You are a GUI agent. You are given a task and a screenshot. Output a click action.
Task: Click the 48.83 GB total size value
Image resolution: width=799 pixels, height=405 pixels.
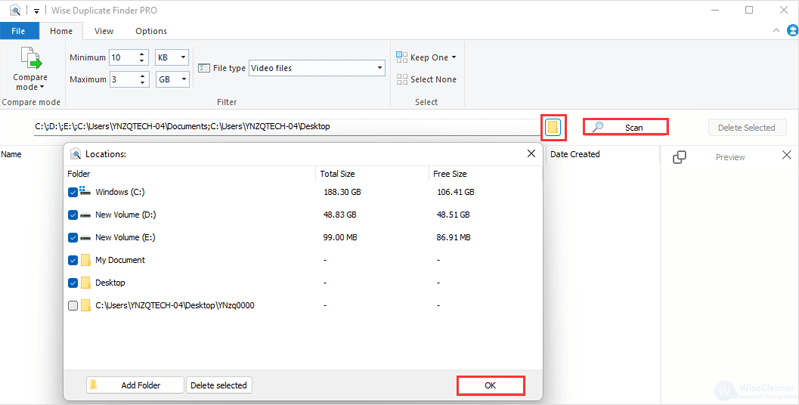340,215
